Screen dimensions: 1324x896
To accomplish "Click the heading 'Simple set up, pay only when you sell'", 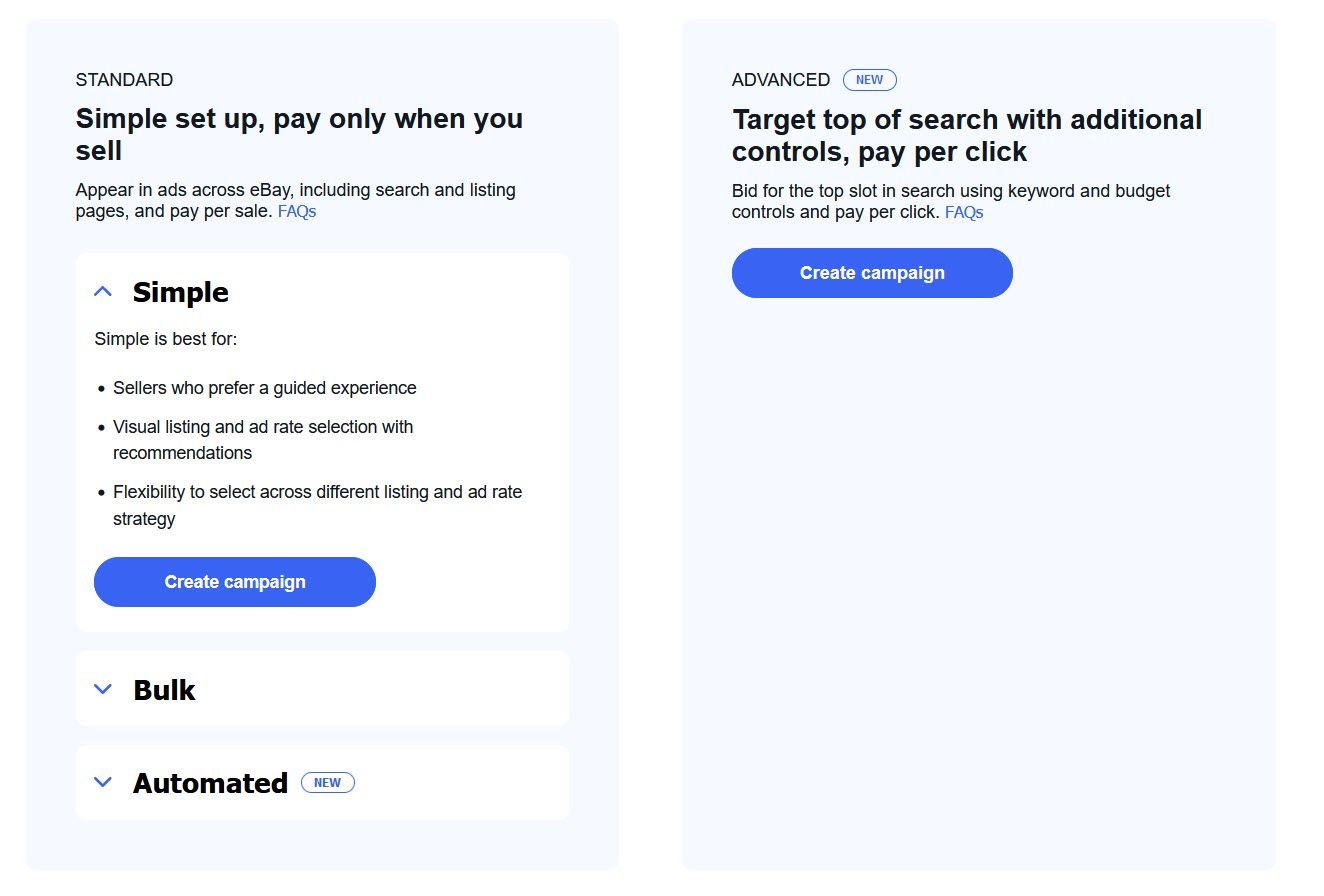I will [298, 134].
